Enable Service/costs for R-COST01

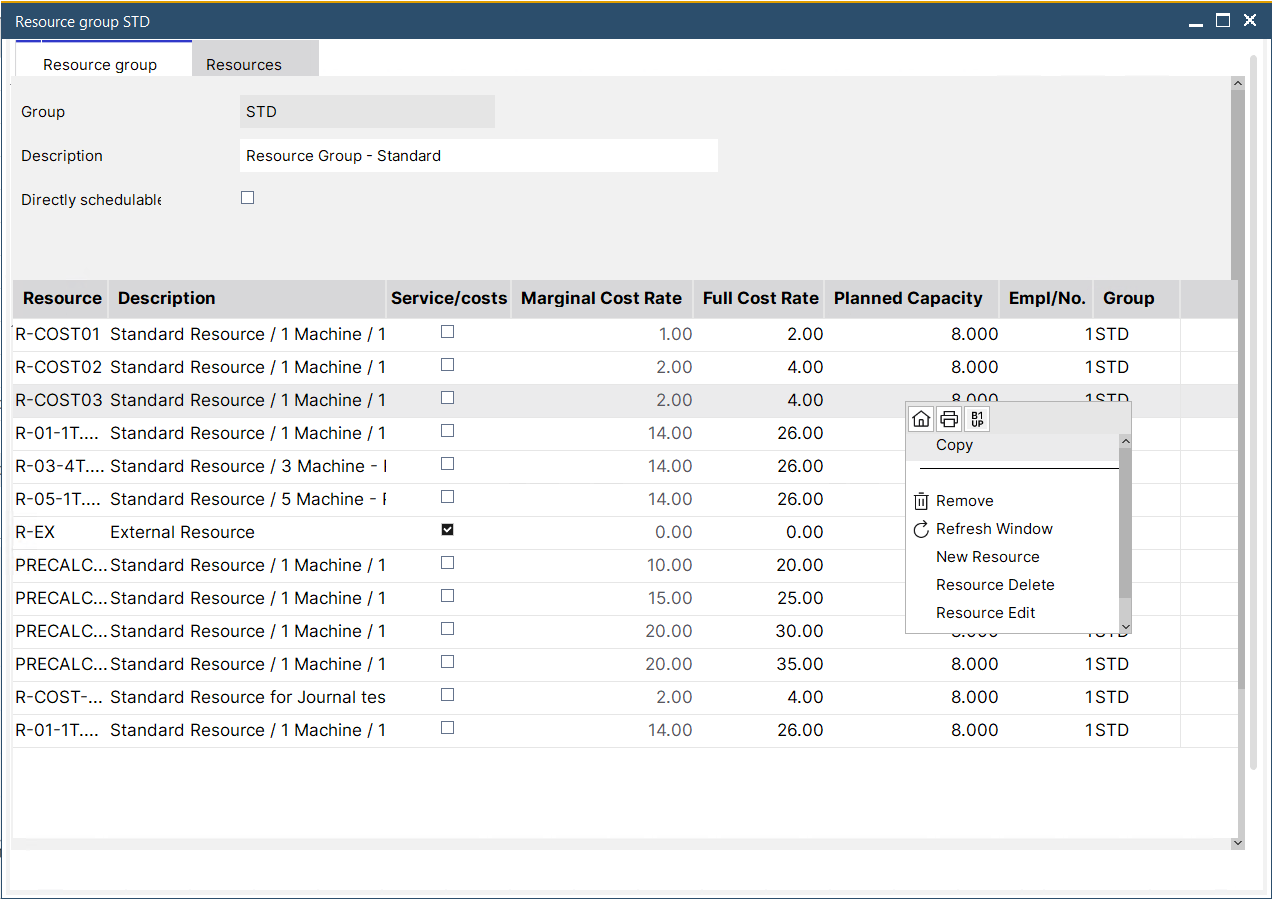pyautogui.click(x=447, y=331)
